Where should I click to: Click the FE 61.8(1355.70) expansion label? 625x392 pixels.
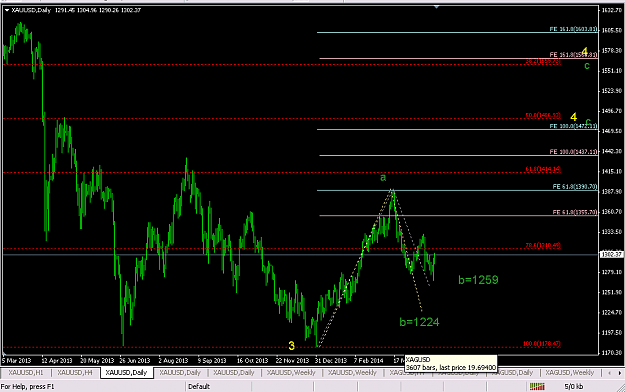[575, 212]
